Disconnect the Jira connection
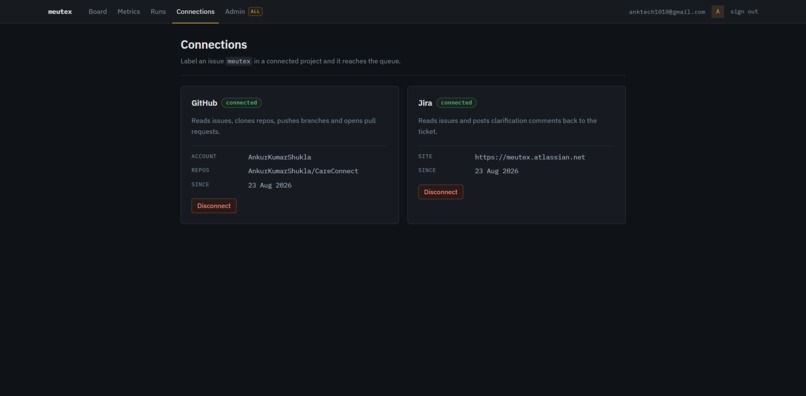This screenshot has height=396, width=806. pos(441,192)
